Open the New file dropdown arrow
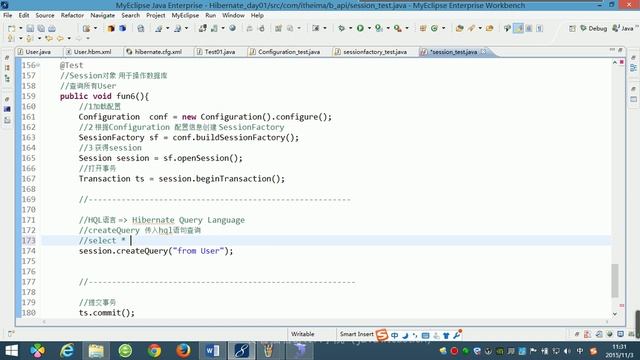This screenshot has height=360, width=640. point(20,29)
